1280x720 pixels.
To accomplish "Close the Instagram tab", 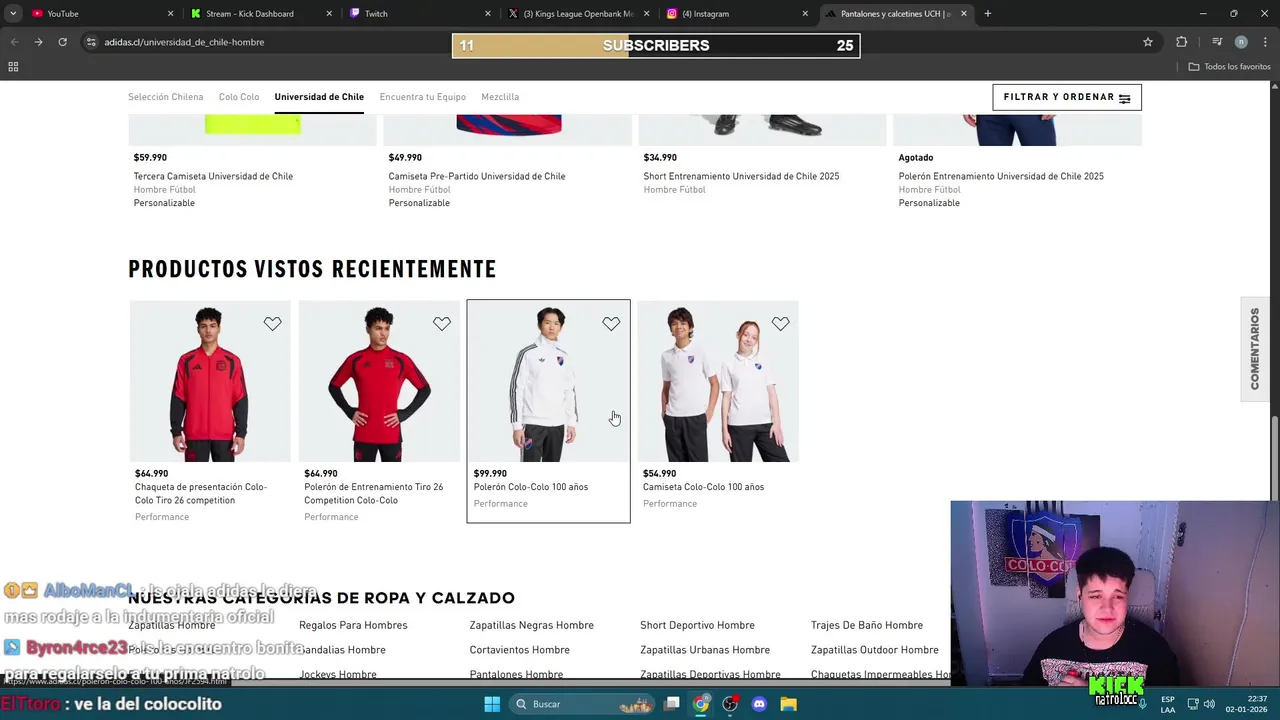I will (805, 14).
